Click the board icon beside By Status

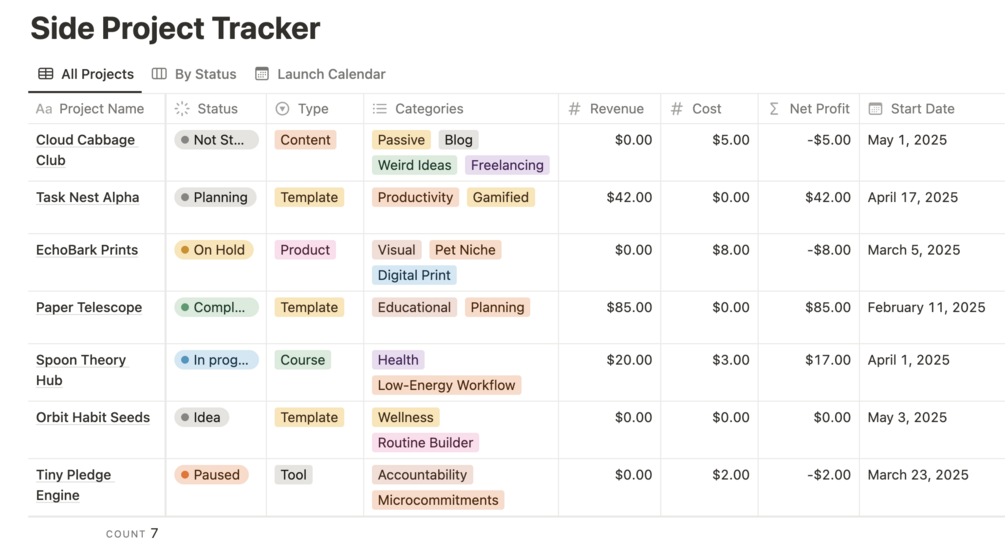[159, 74]
